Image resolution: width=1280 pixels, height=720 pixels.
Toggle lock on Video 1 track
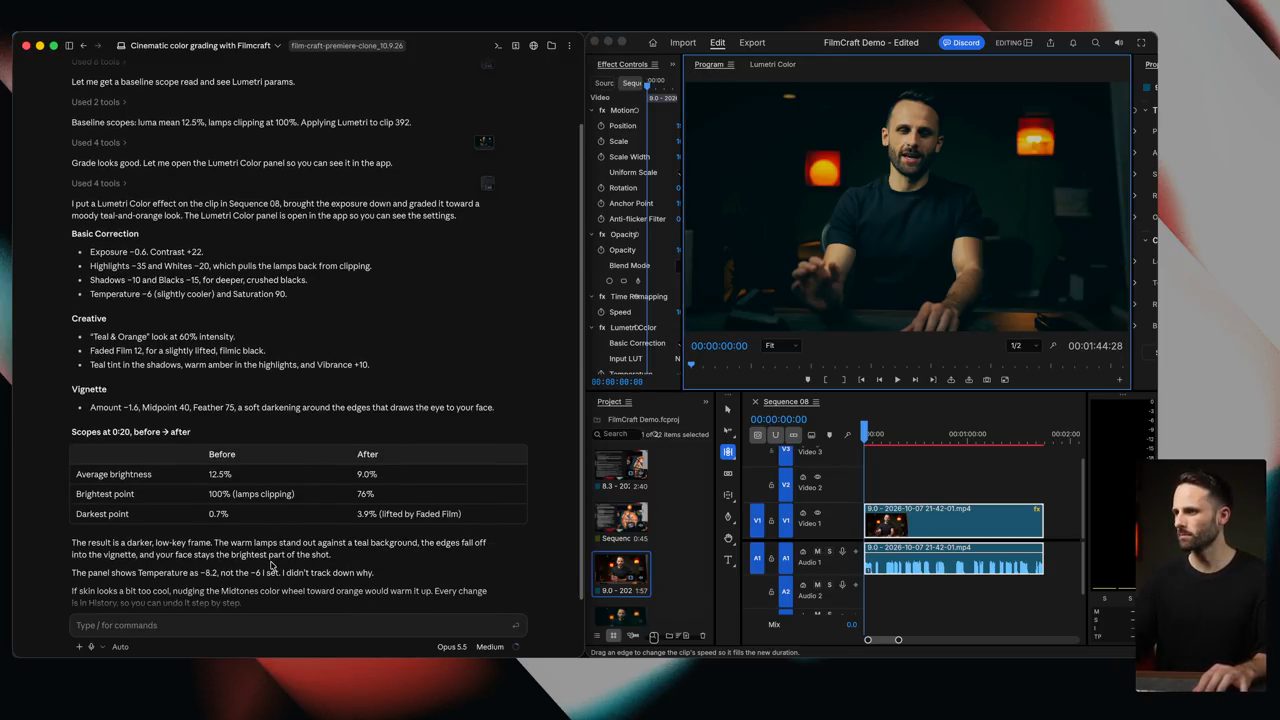point(771,521)
